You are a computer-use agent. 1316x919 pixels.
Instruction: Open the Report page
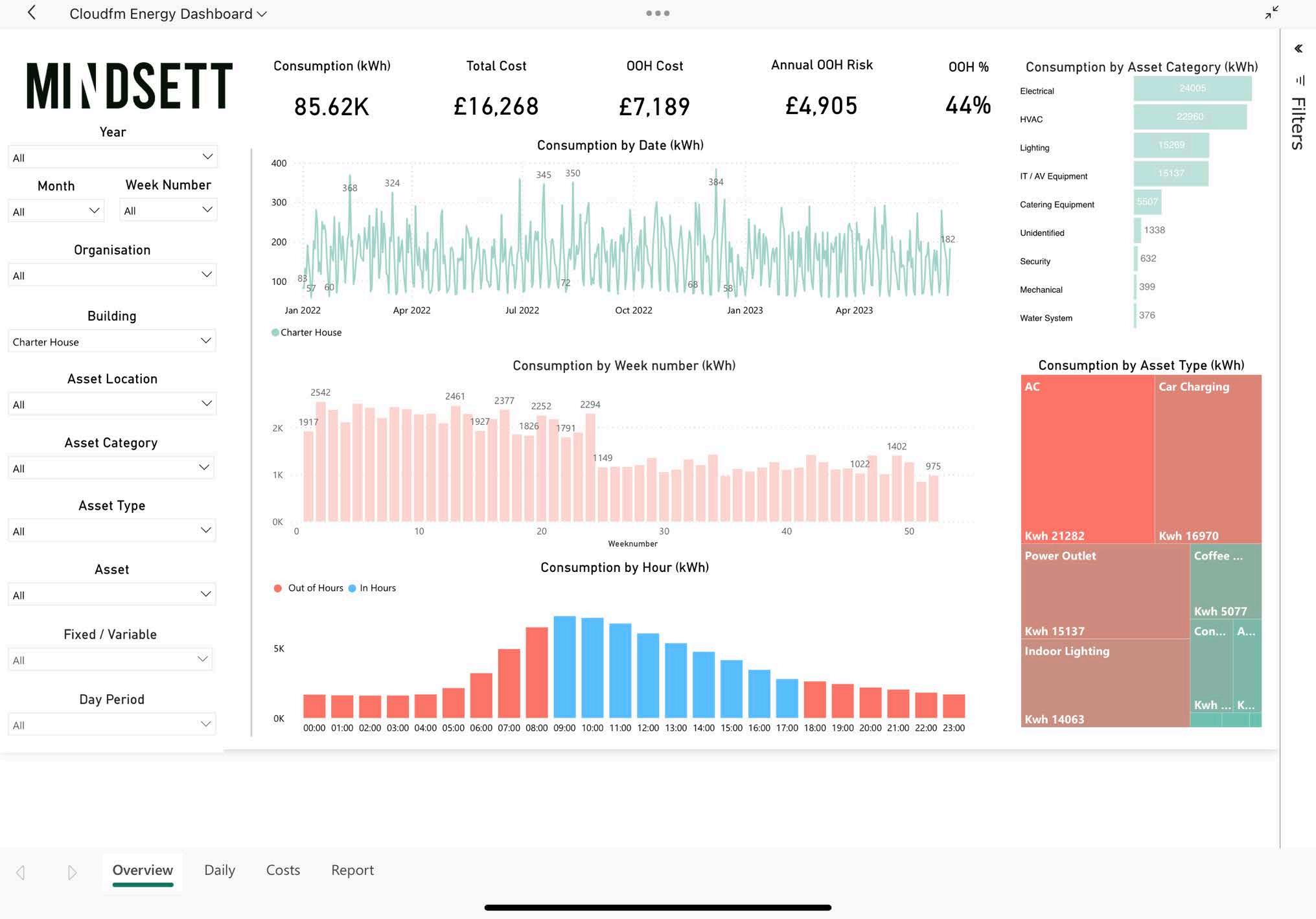[x=352, y=870]
